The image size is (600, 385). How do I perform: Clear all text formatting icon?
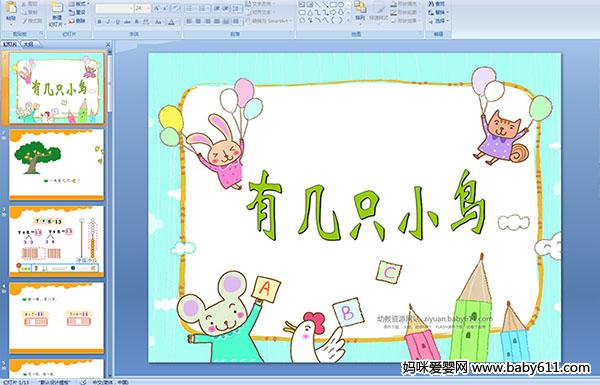(175, 8)
